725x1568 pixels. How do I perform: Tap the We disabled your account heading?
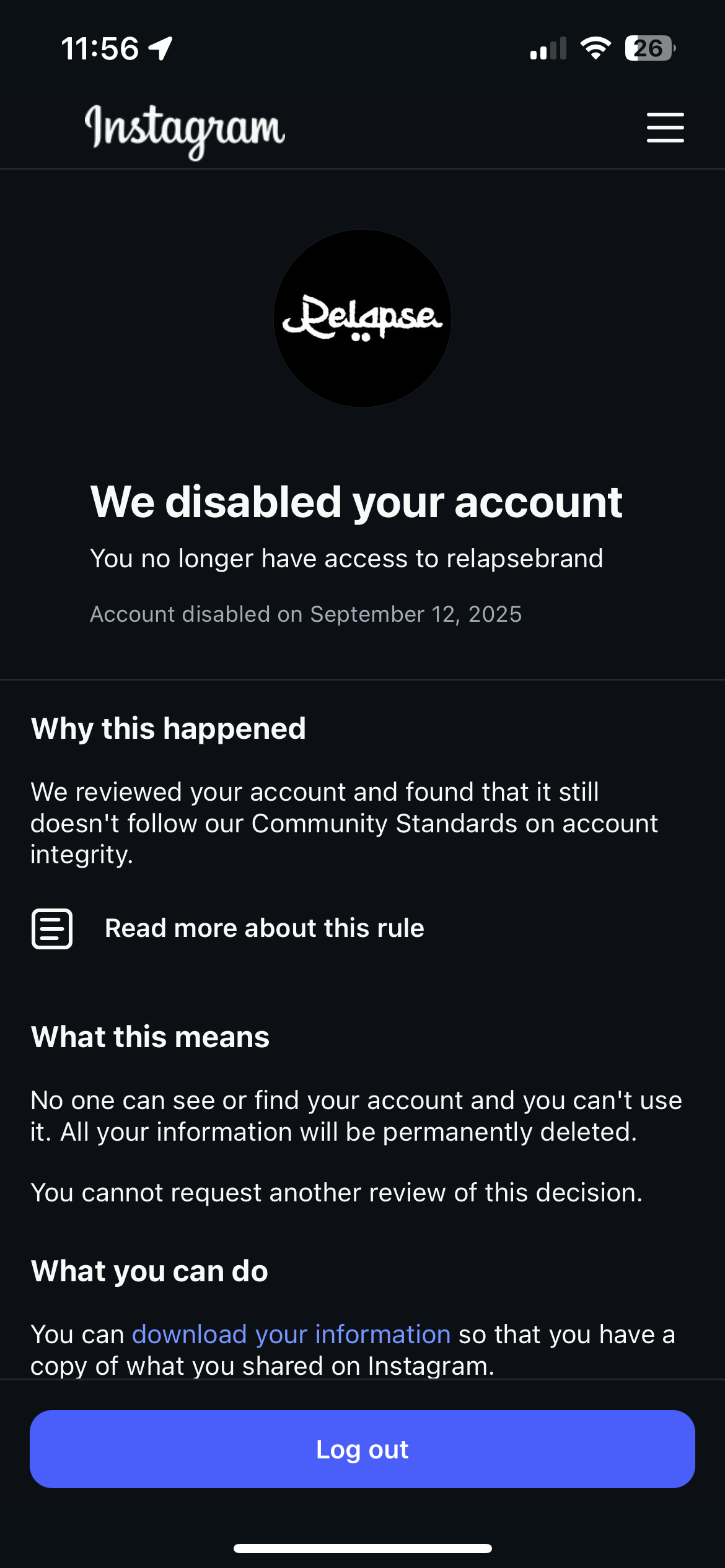(x=356, y=502)
